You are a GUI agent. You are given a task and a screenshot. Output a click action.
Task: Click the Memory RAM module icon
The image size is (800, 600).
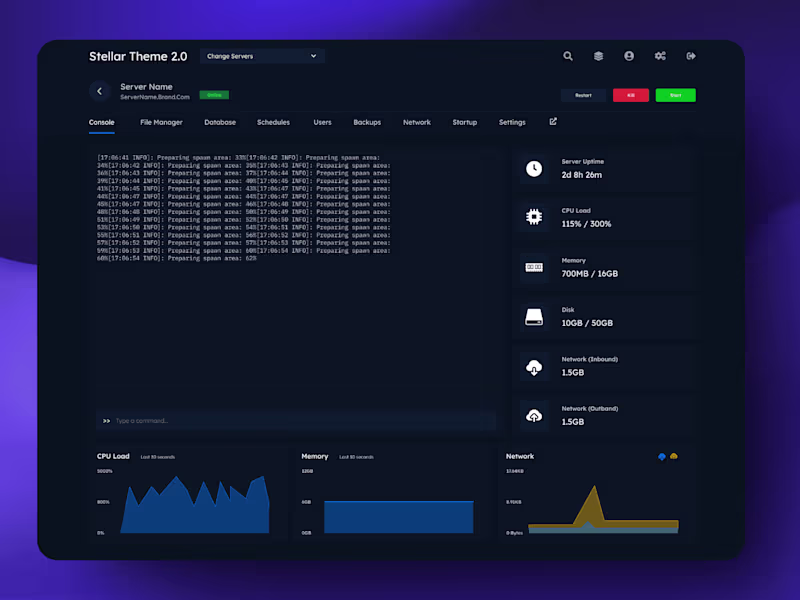click(534, 267)
